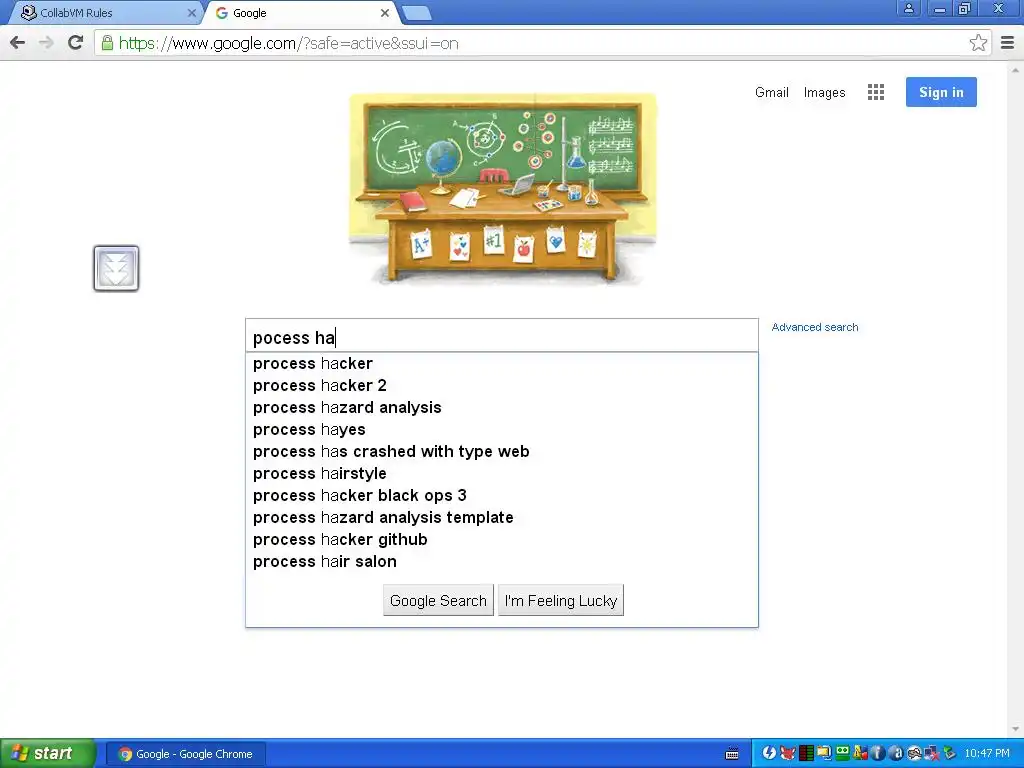
Task: Click the handshake tray icon
Action: pyautogui.click(x=914, y=753)
